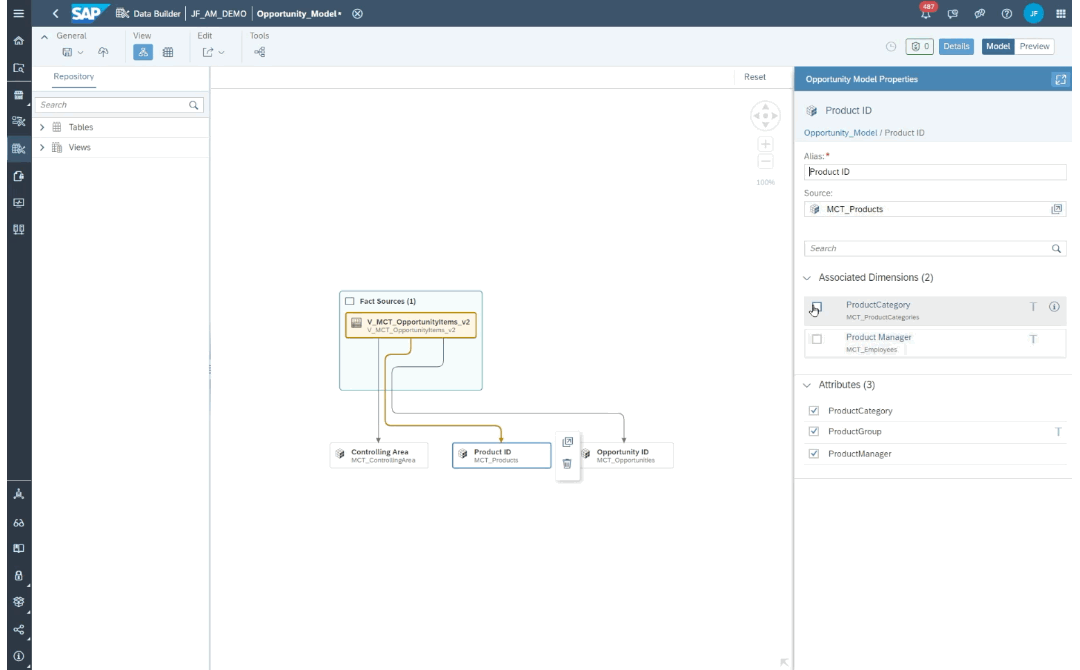Switch to the Preview tab
Screen dimensions: 1080x670
coord(1037,46)
